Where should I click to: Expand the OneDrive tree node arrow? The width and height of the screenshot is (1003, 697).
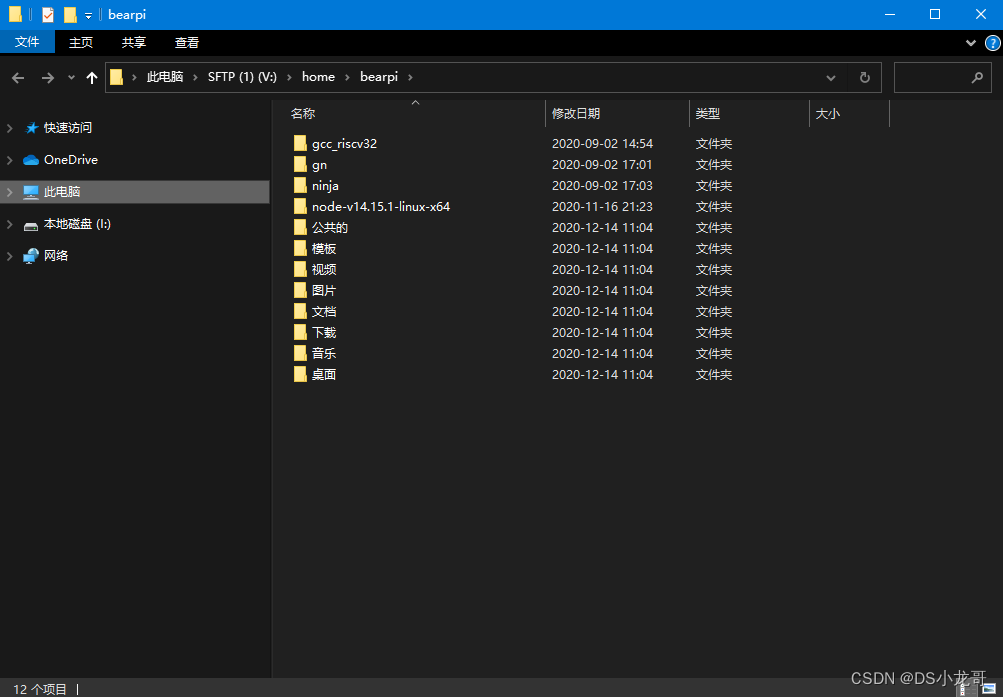click(10, 160)
